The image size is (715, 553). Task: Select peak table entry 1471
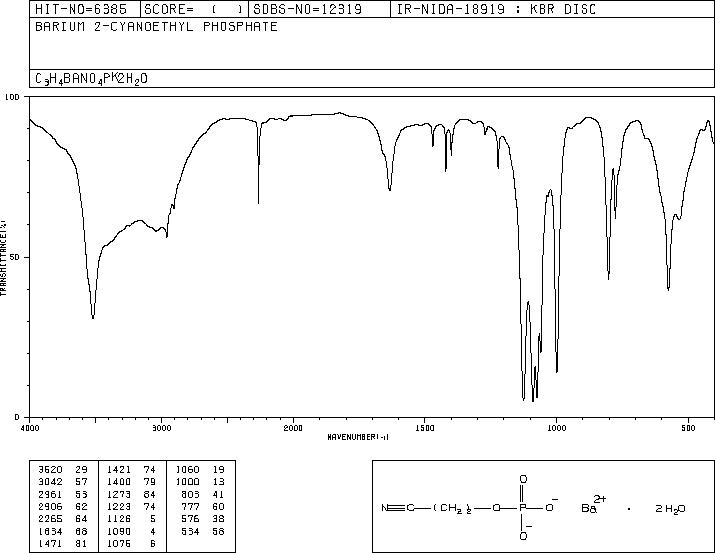tap(63, 544)
